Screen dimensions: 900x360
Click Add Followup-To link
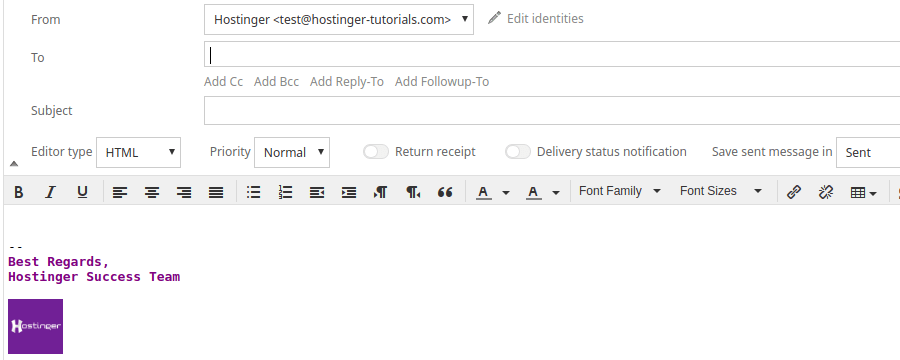442,82
